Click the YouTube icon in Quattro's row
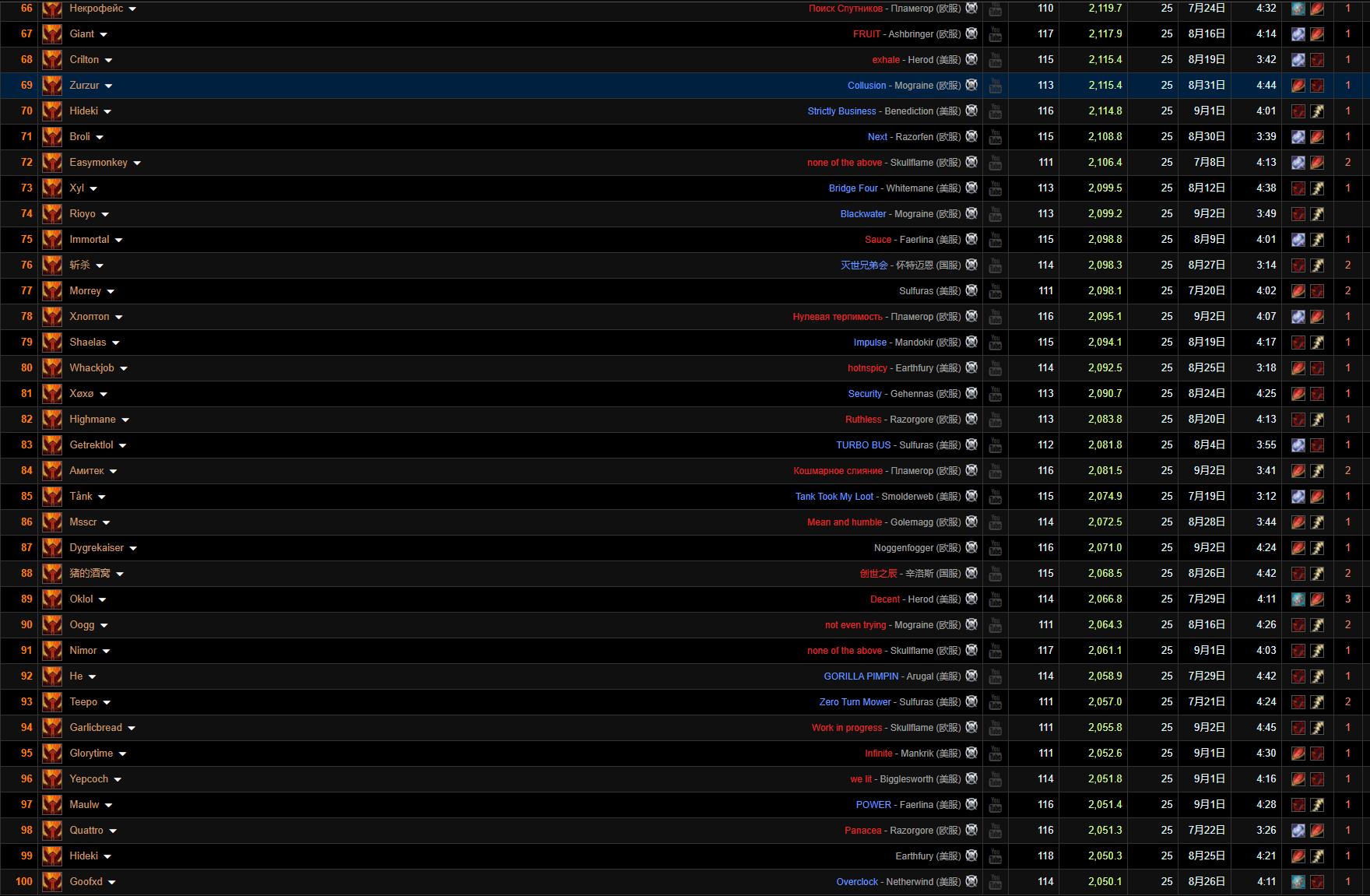Viewport: 1370px width, 896px height. [995, 831]
